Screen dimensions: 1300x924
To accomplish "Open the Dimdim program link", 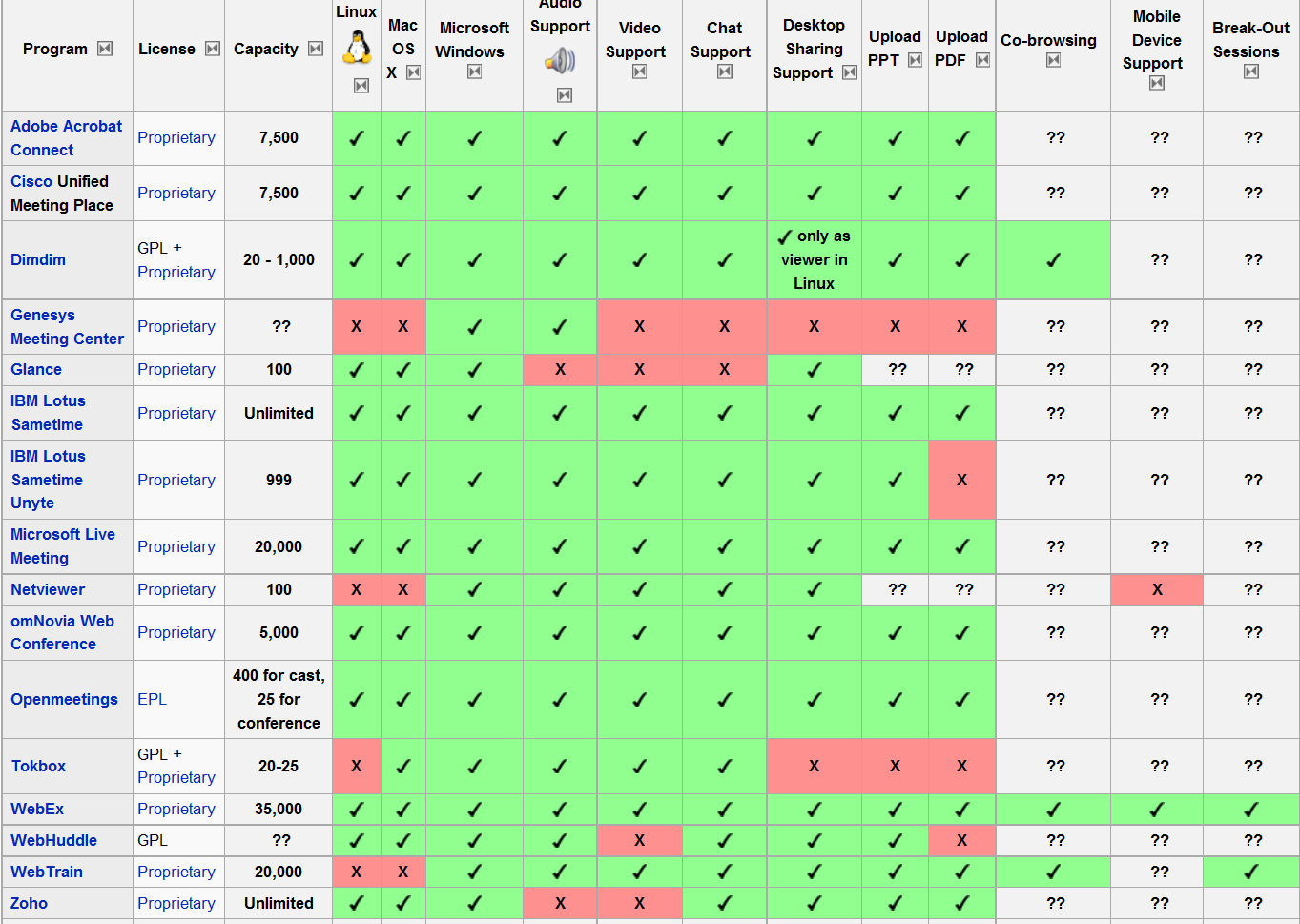I will pyautogui.click(x=38, y=259).
